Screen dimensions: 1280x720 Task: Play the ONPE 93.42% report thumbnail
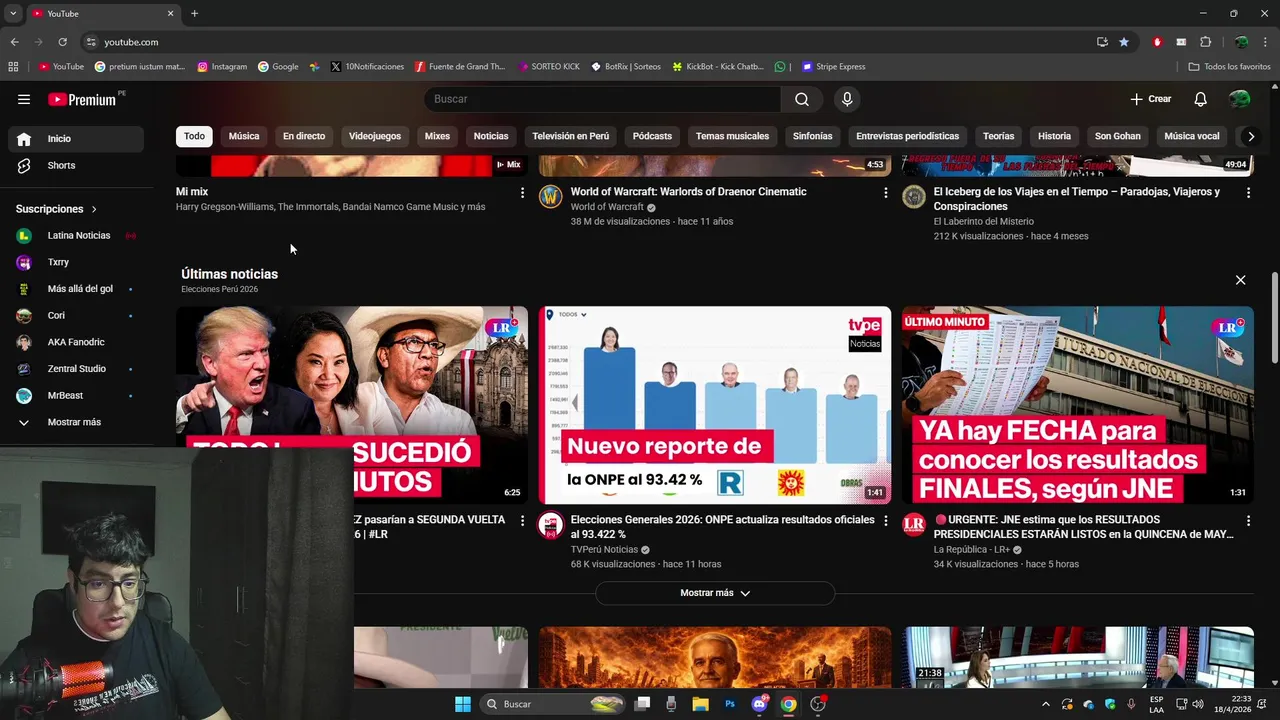715,405
